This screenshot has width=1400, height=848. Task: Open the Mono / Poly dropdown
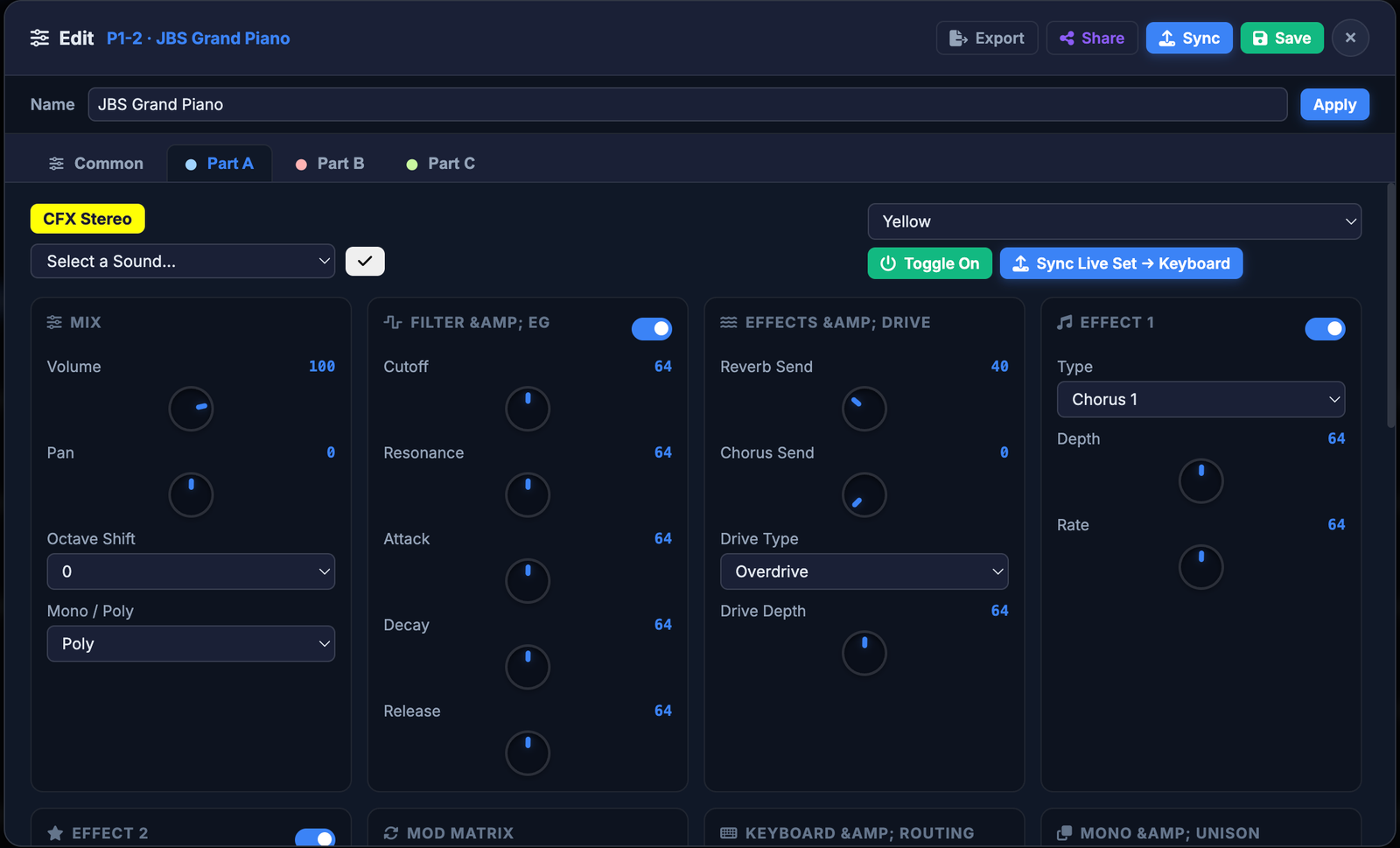191,643
